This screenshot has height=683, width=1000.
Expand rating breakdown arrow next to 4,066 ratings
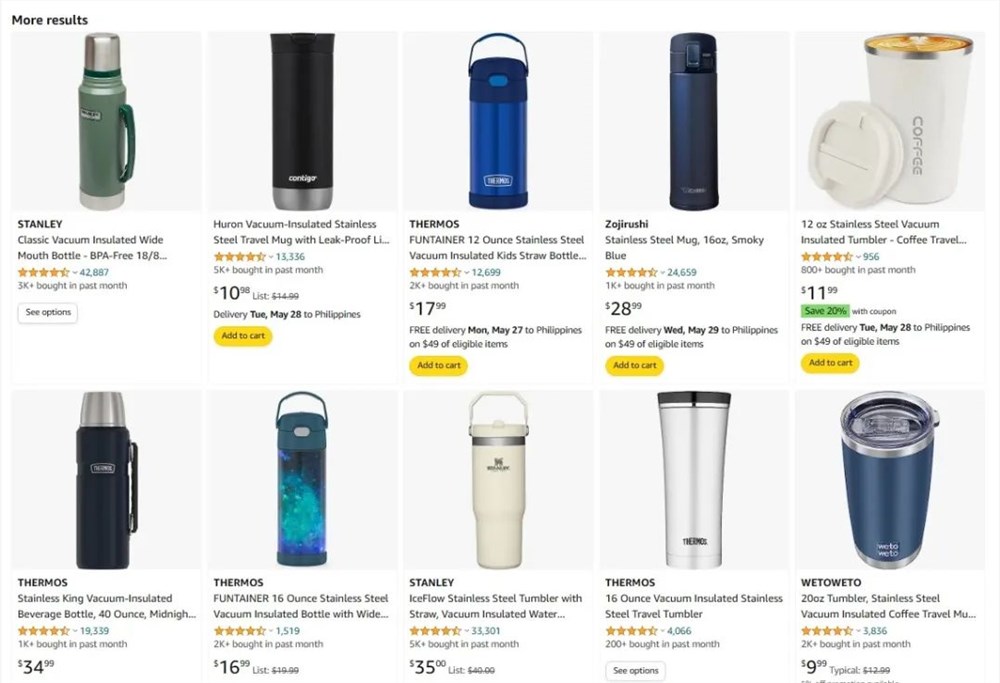(x=662, y=632)
